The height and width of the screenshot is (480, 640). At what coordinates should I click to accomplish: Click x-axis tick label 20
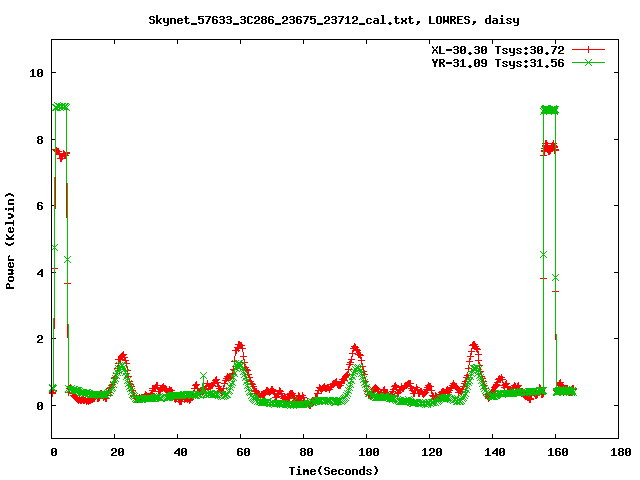coord(117,452)
